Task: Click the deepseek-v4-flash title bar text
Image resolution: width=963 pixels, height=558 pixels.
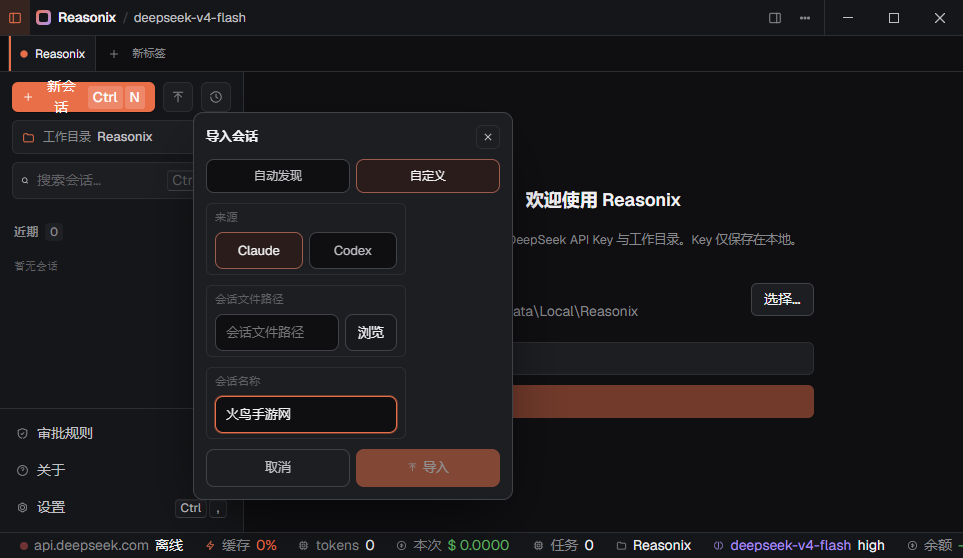Action: pos(190,18)
